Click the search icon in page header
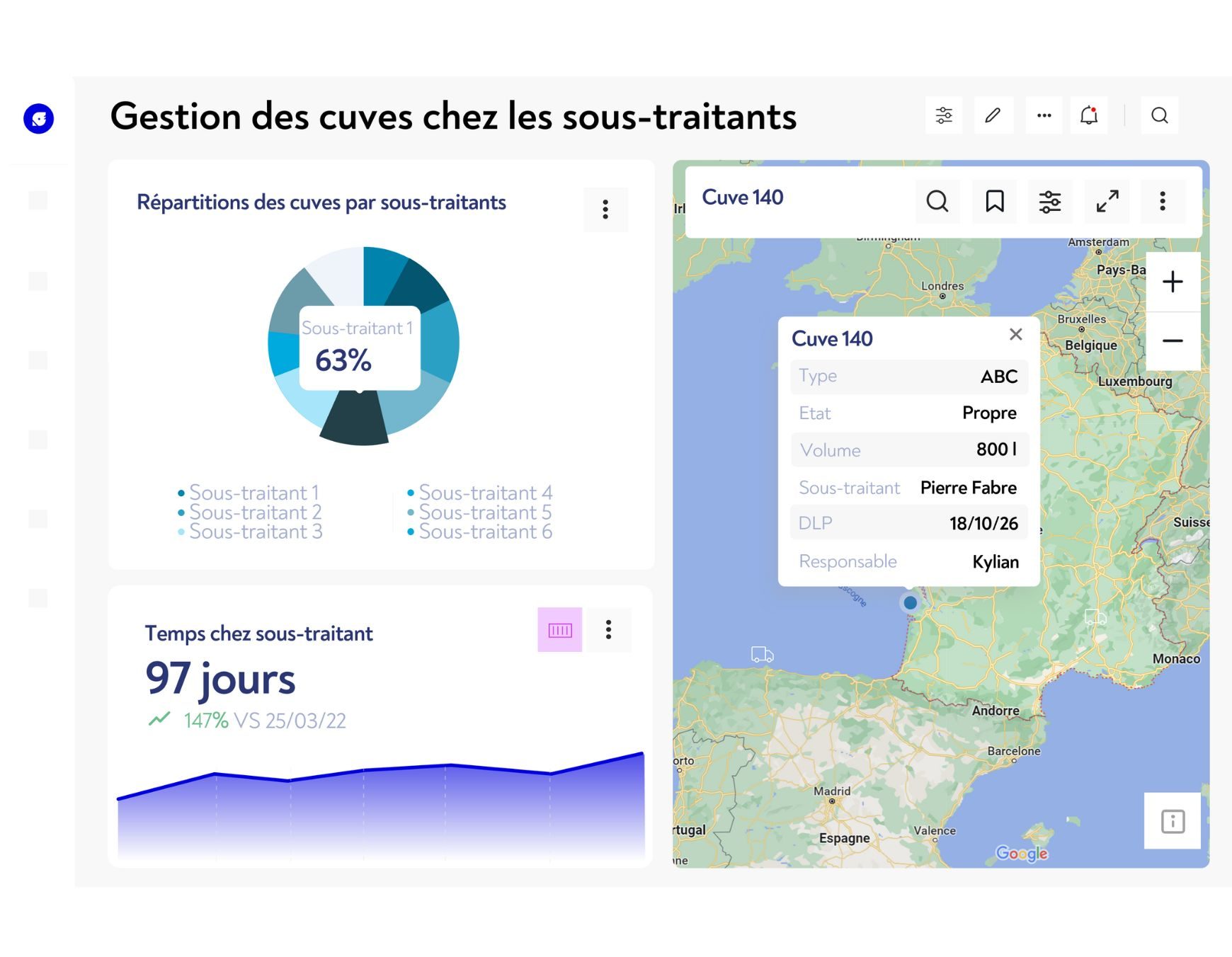The image size is (1232, 957). pos(1159,115)
